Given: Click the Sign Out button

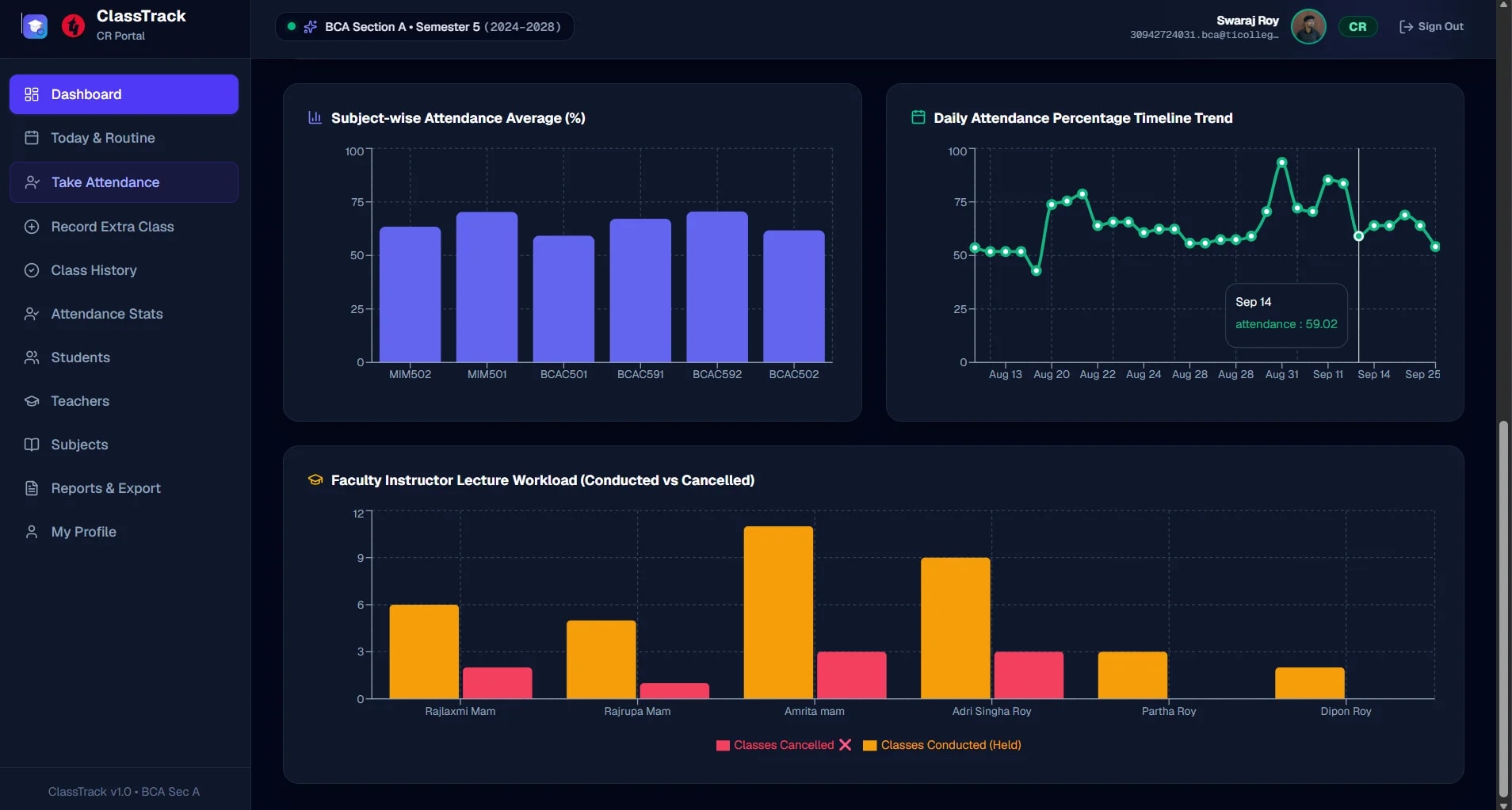Looking at the screenshot, I should tap(1431, 27).
